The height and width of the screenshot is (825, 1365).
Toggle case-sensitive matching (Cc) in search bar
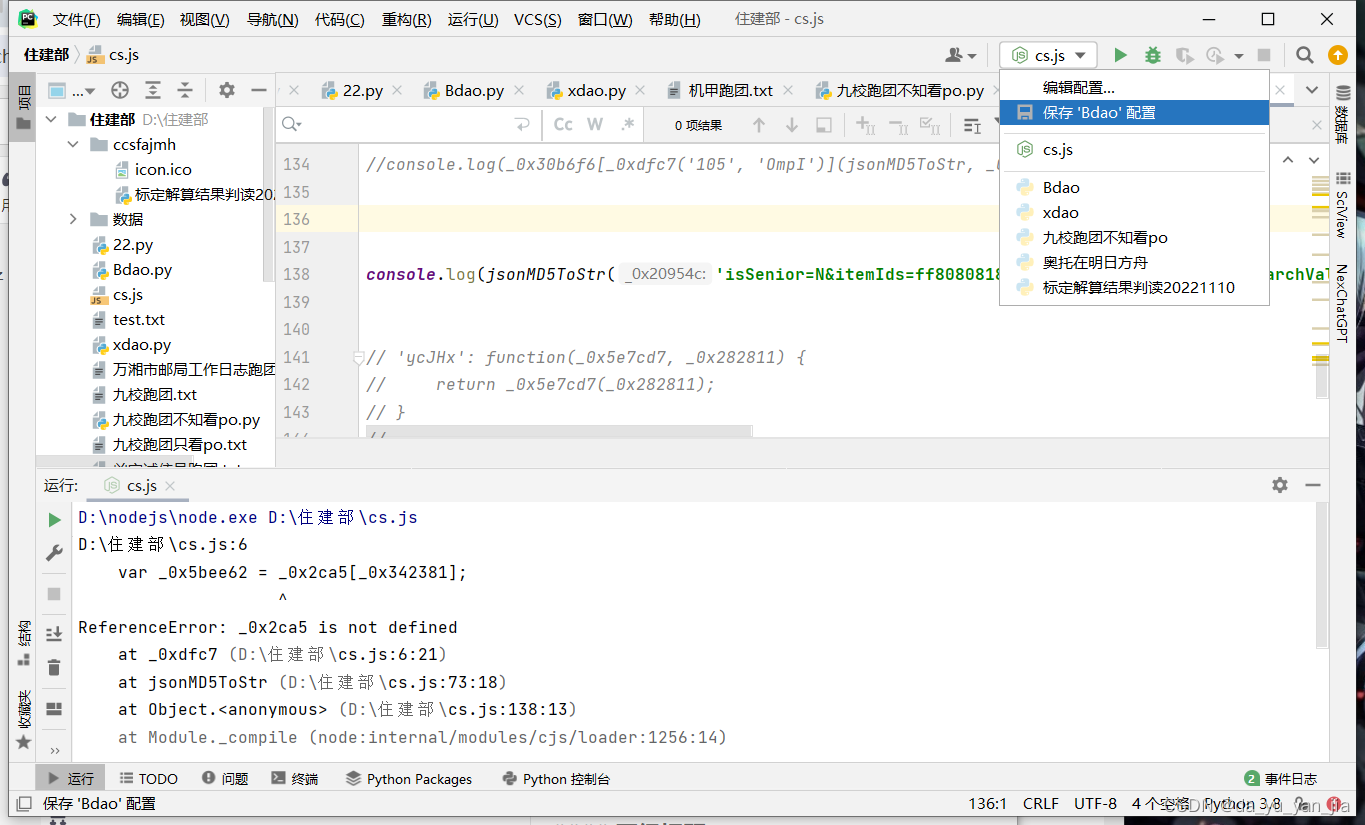(563, 124)
